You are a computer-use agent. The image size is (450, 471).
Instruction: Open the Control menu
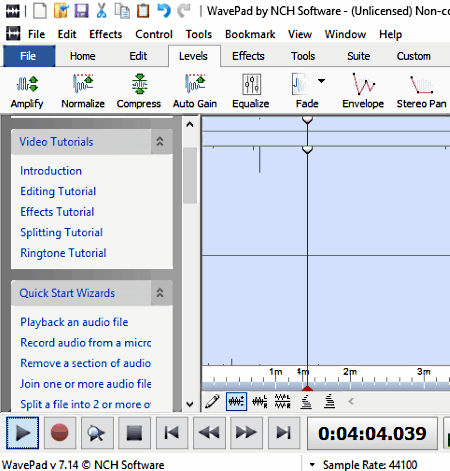(154, 34)
